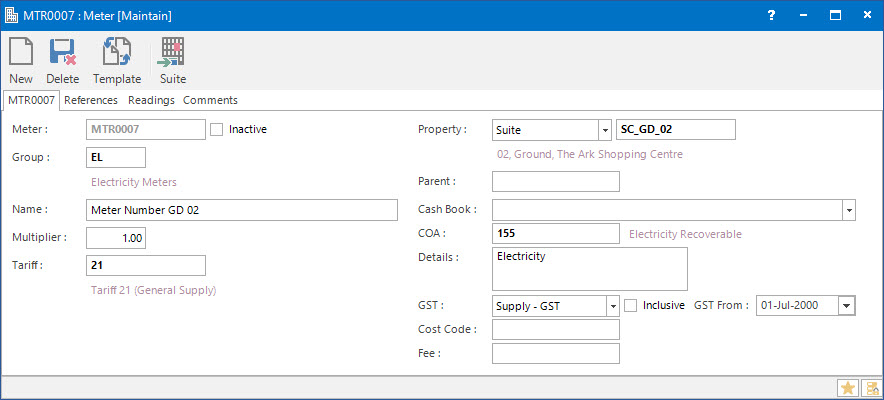Expand the Property type Suite dropdown

604,130
